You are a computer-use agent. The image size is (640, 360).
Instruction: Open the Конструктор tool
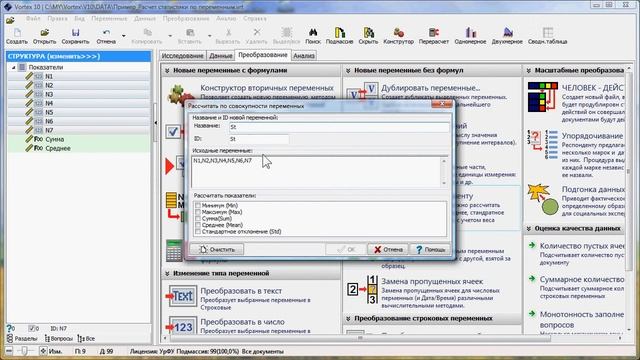(x=398, y=33)
